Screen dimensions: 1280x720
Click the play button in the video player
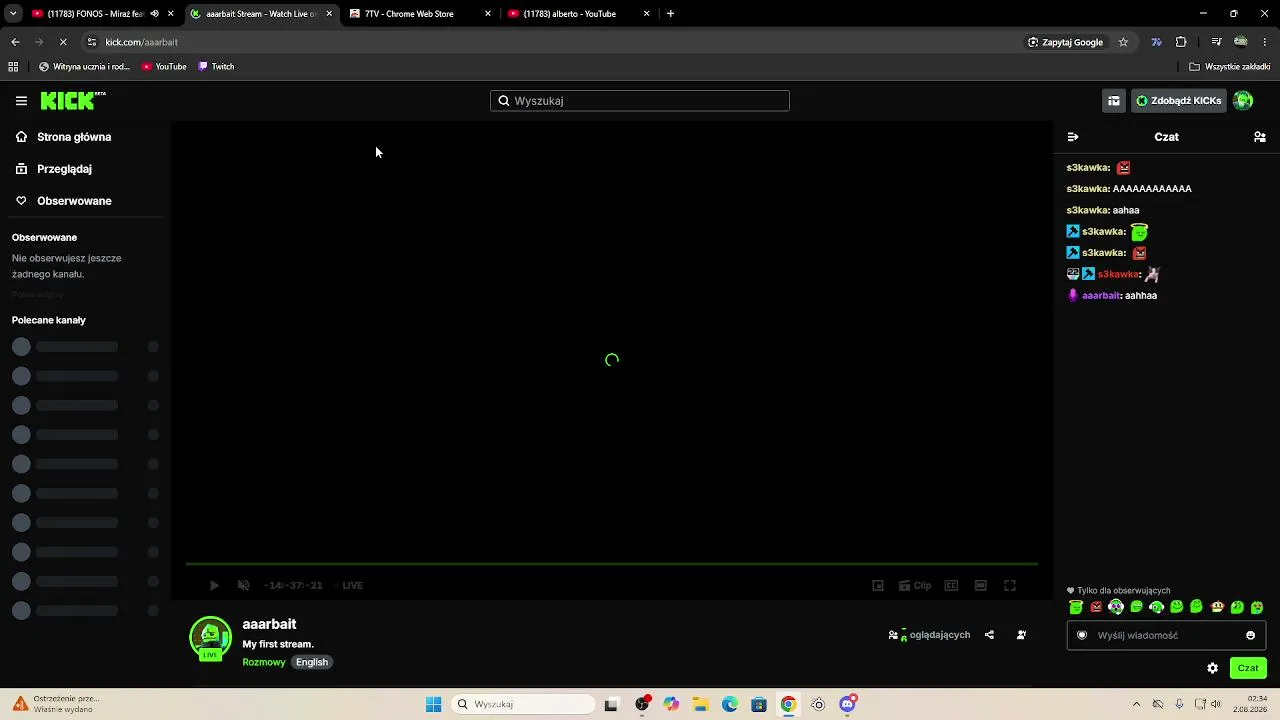213,586
